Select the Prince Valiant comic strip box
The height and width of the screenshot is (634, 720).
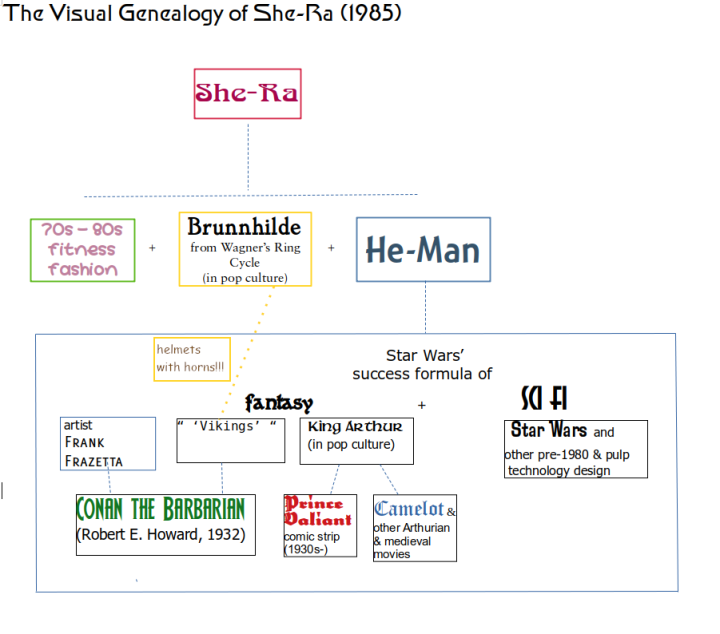pyautogui.click(x=319, y=524)
